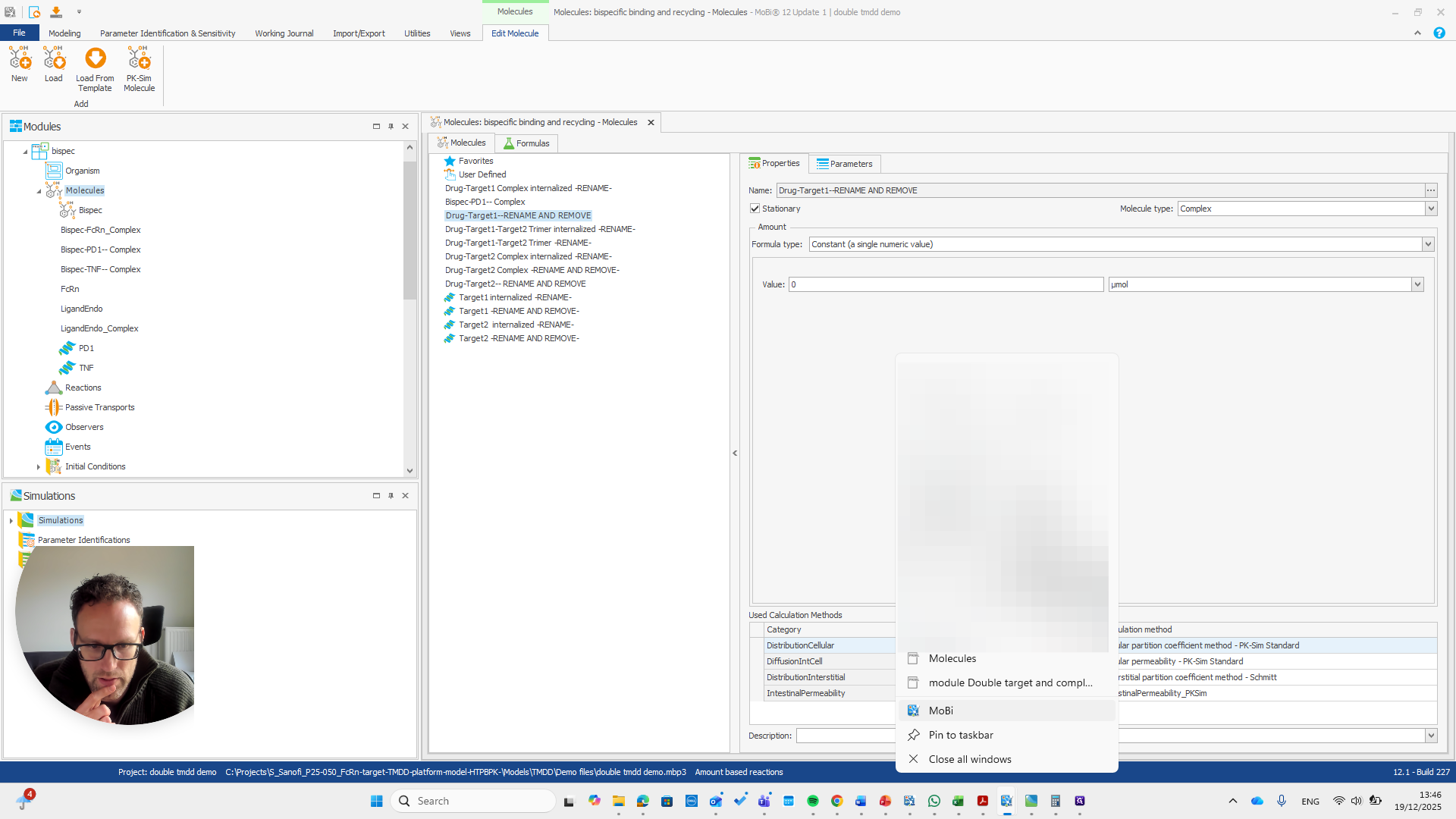This screenshot has width=1456, height=819.
Task: Open the Molecule type dropdown
Action: (x=1431, y=209)
